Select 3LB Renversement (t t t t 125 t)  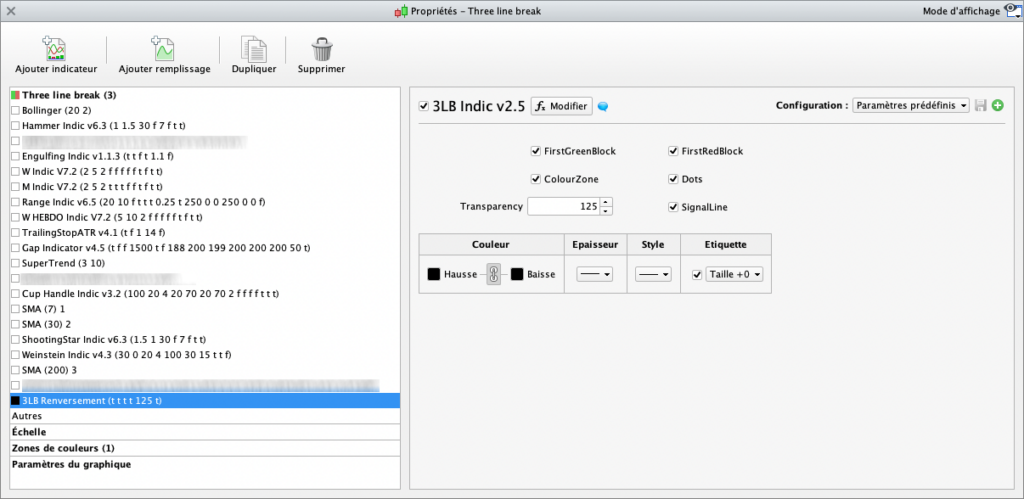click(204, 401)
